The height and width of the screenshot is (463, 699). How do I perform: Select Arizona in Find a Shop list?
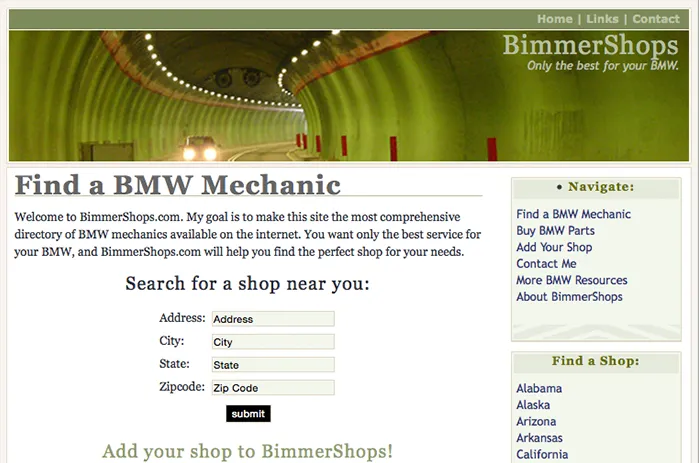coord(536,422)
